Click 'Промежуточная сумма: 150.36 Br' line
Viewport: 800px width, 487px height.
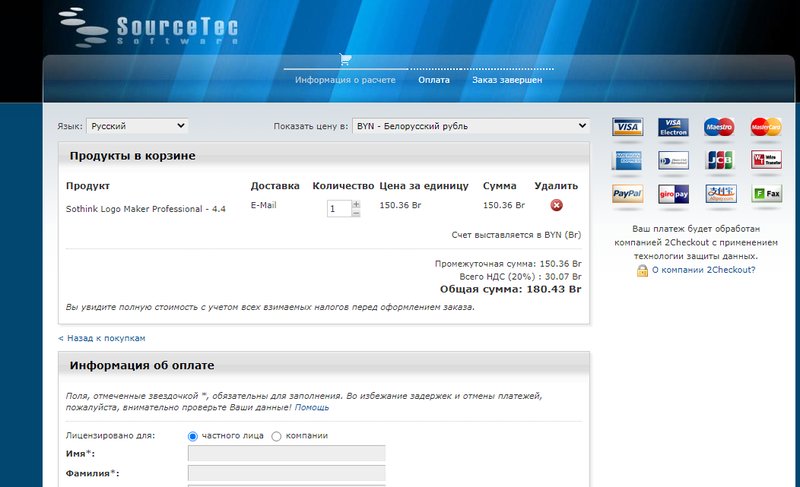508,264
